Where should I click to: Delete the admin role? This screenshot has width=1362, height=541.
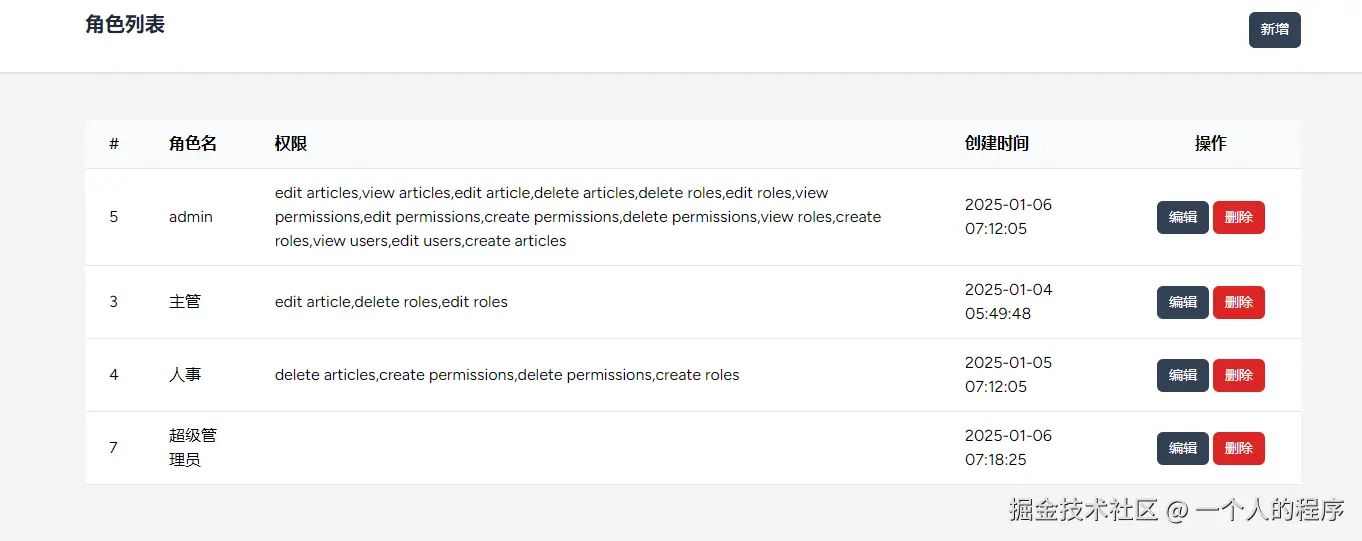click(x=1238, y=217)
